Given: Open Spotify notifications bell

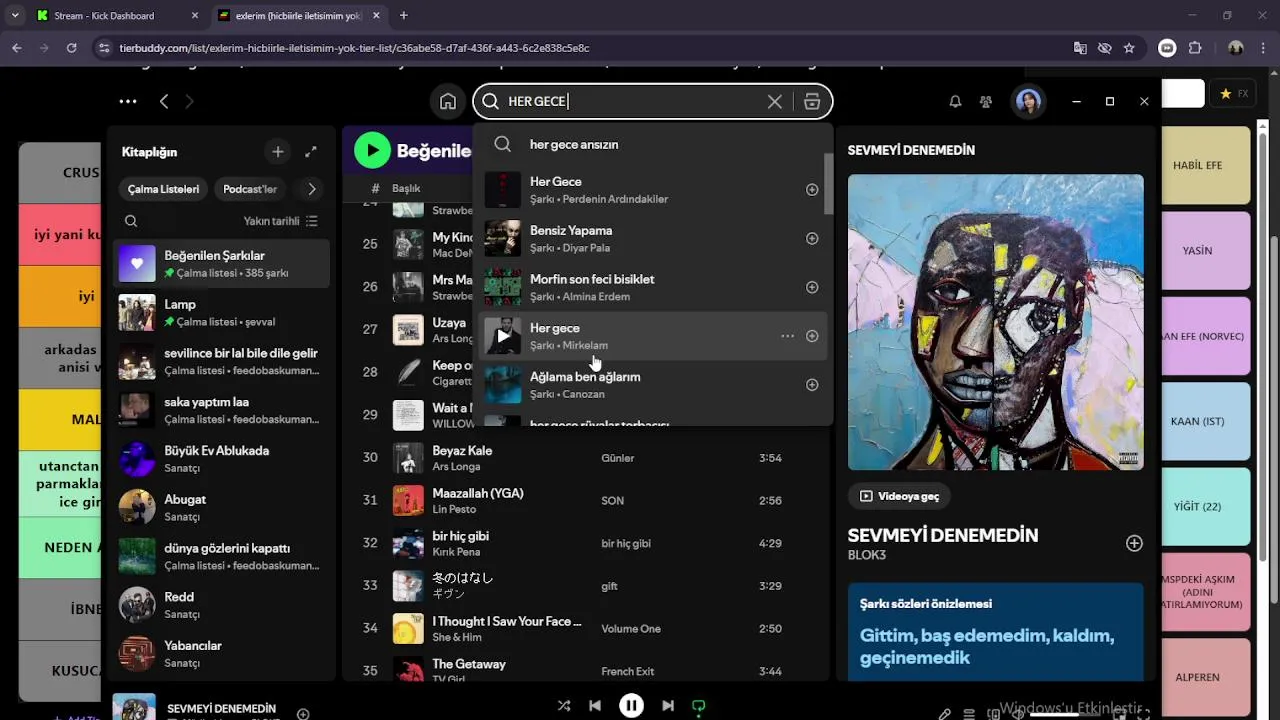Looking at the screenshot, I should 955,101.
